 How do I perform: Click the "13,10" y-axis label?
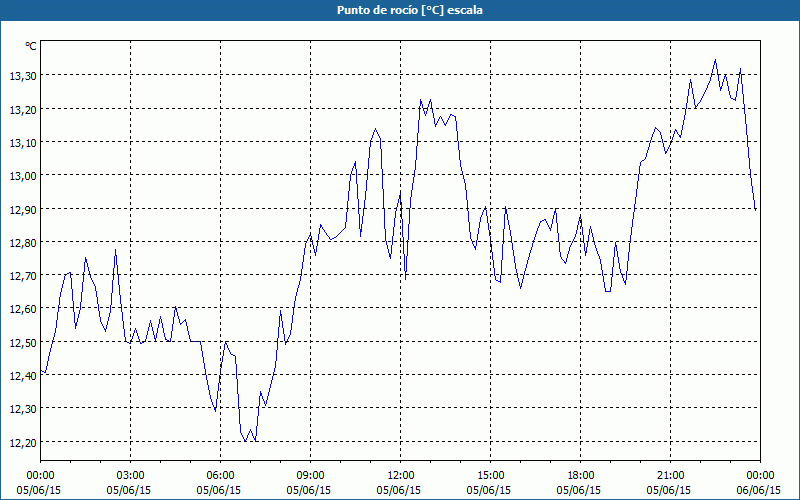(x=23, y=143)
